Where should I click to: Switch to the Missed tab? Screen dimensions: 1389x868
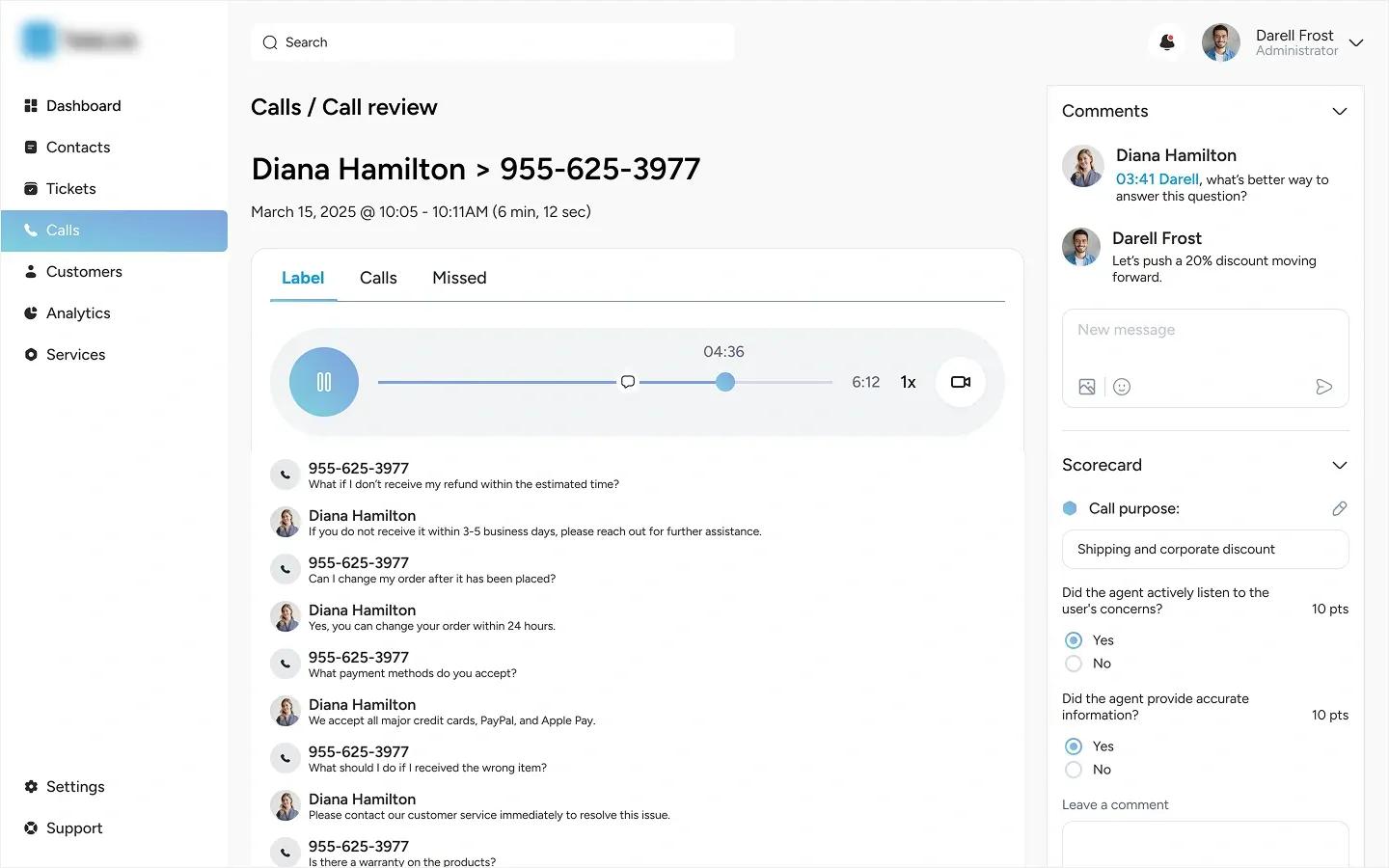[x=458, y=278]
